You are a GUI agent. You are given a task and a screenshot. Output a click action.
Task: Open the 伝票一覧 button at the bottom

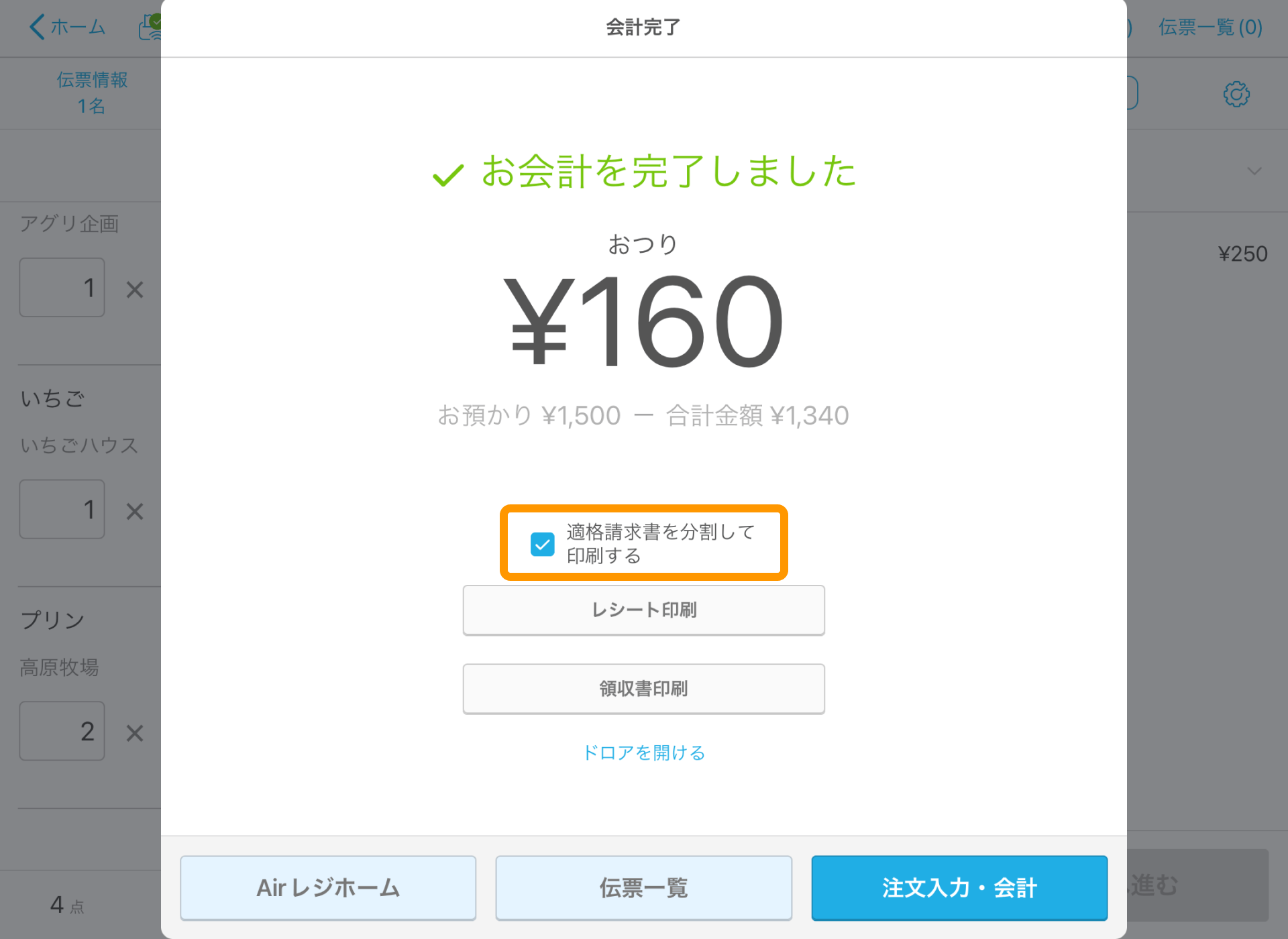(x=643, y=887)
